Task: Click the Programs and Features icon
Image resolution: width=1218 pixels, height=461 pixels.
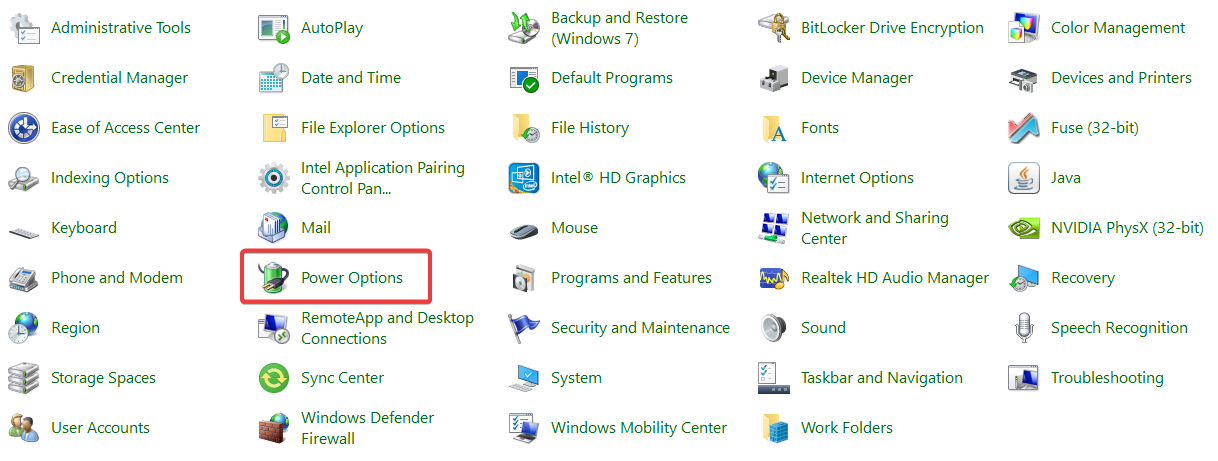Action: point(524,278)
